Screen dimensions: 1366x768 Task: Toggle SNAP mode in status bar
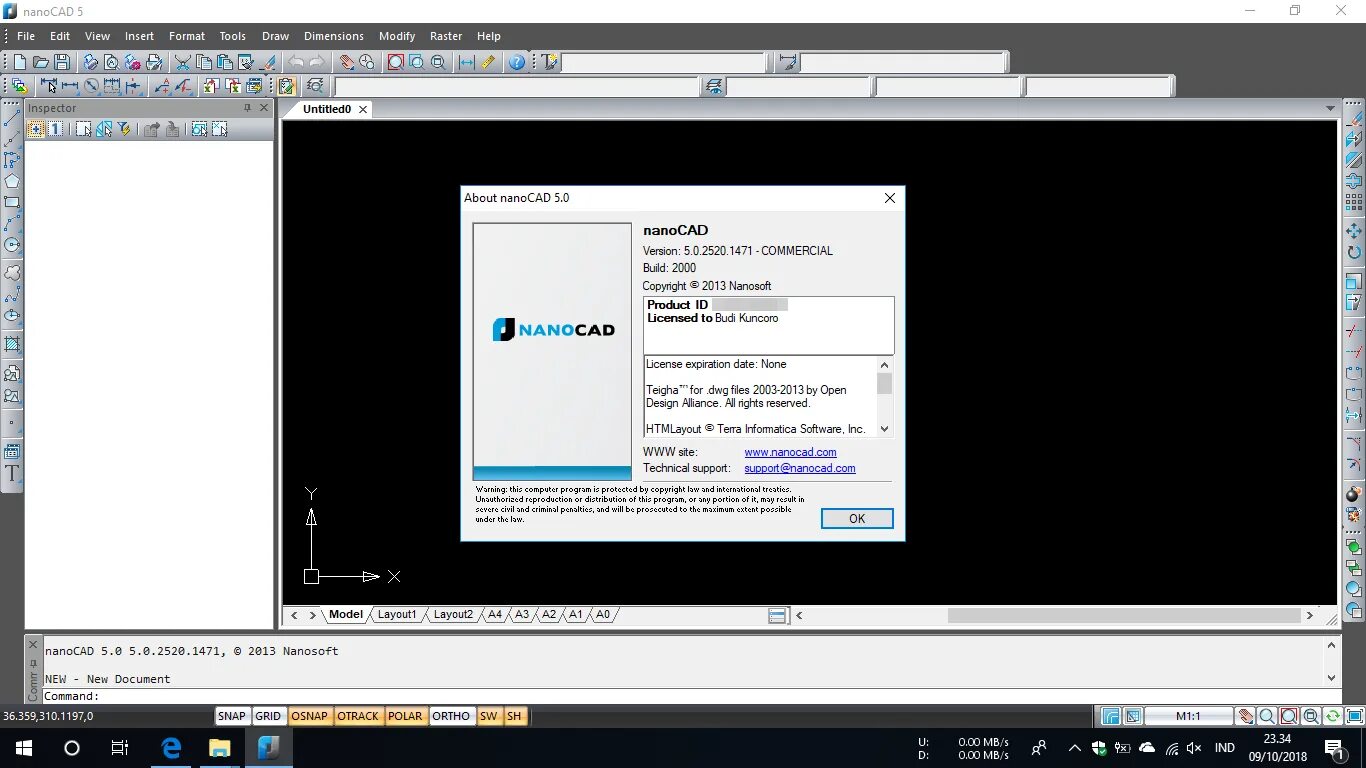click(x=232, y=716)
